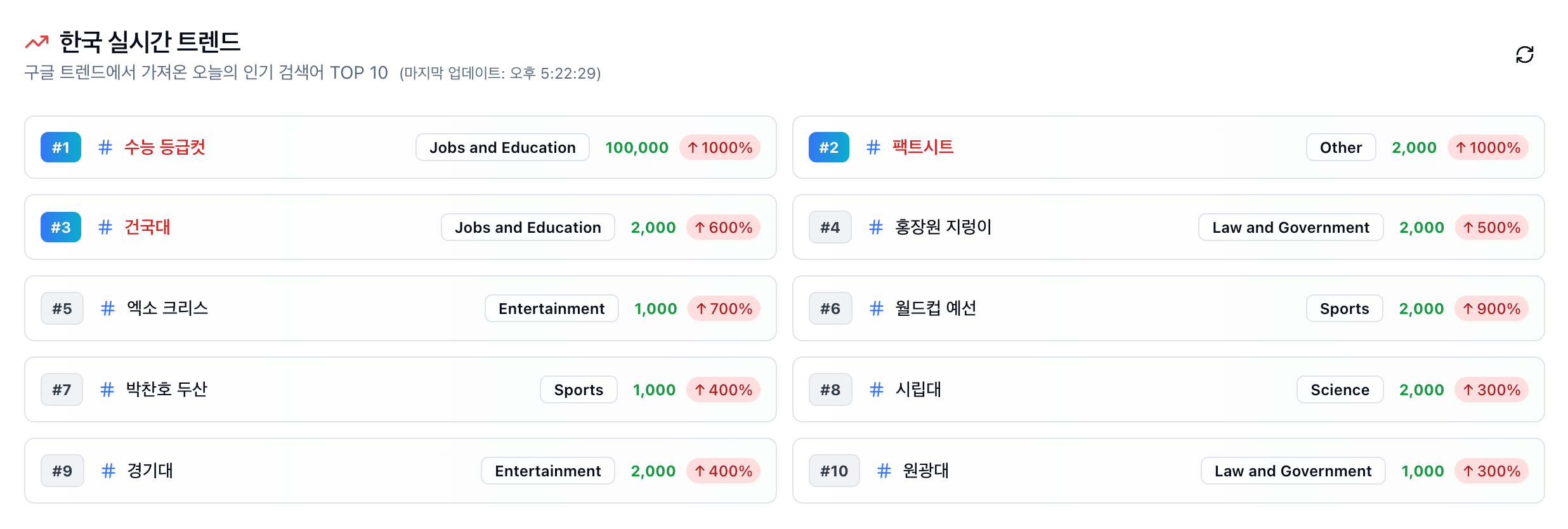Open the Jobs and Education category on 수능 등급컷
The width and height of the screenshot is (1568, 529).
[502, 147]
